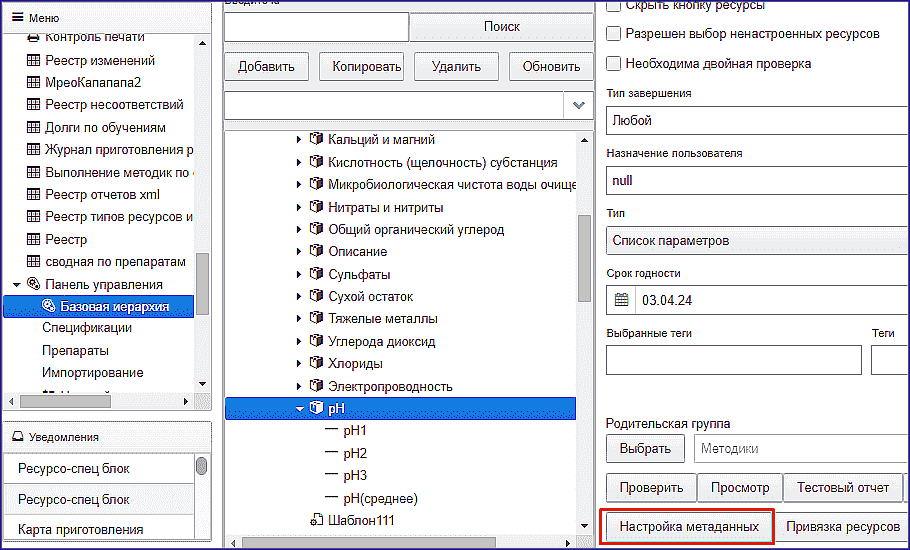Click the Базовая иерархия icon

[x=49, y=306]
